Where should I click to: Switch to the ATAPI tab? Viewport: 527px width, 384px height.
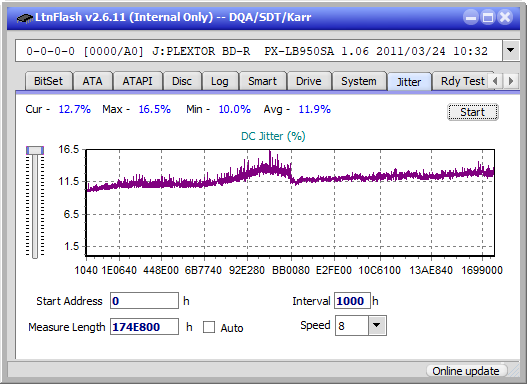click(137, 81)
